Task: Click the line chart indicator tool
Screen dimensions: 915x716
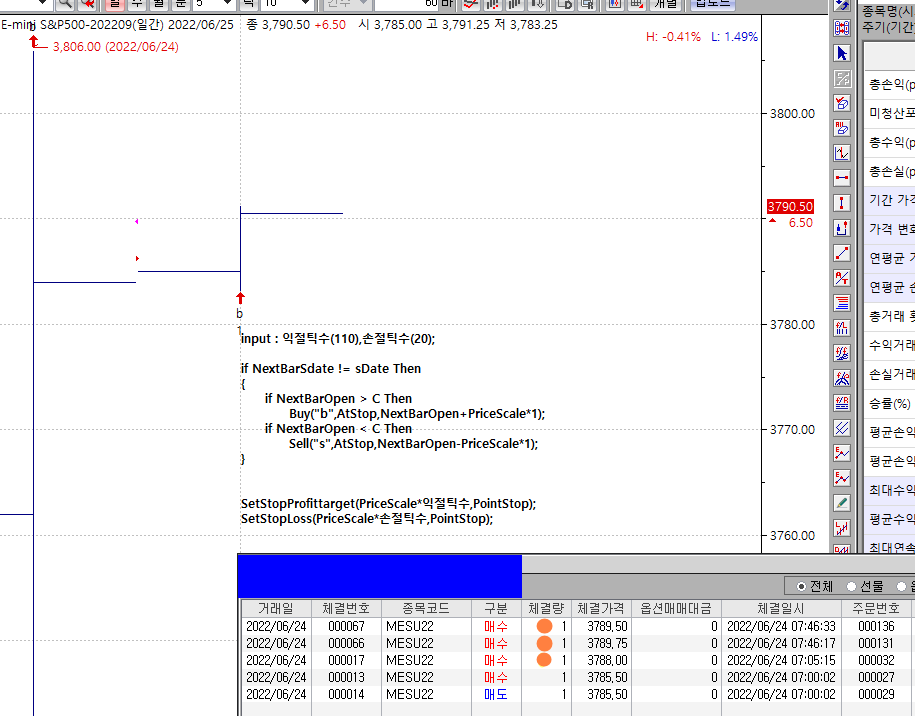Action: pyautogui.click(x=842, y=153)
